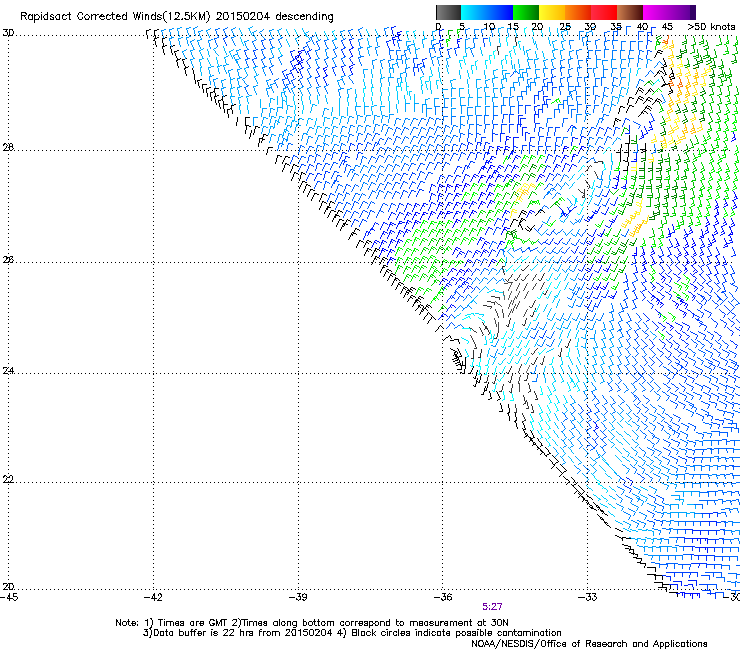
Task: Click the note line starting 'Note: 1) Times are GMT'
Action: (312, 623)
